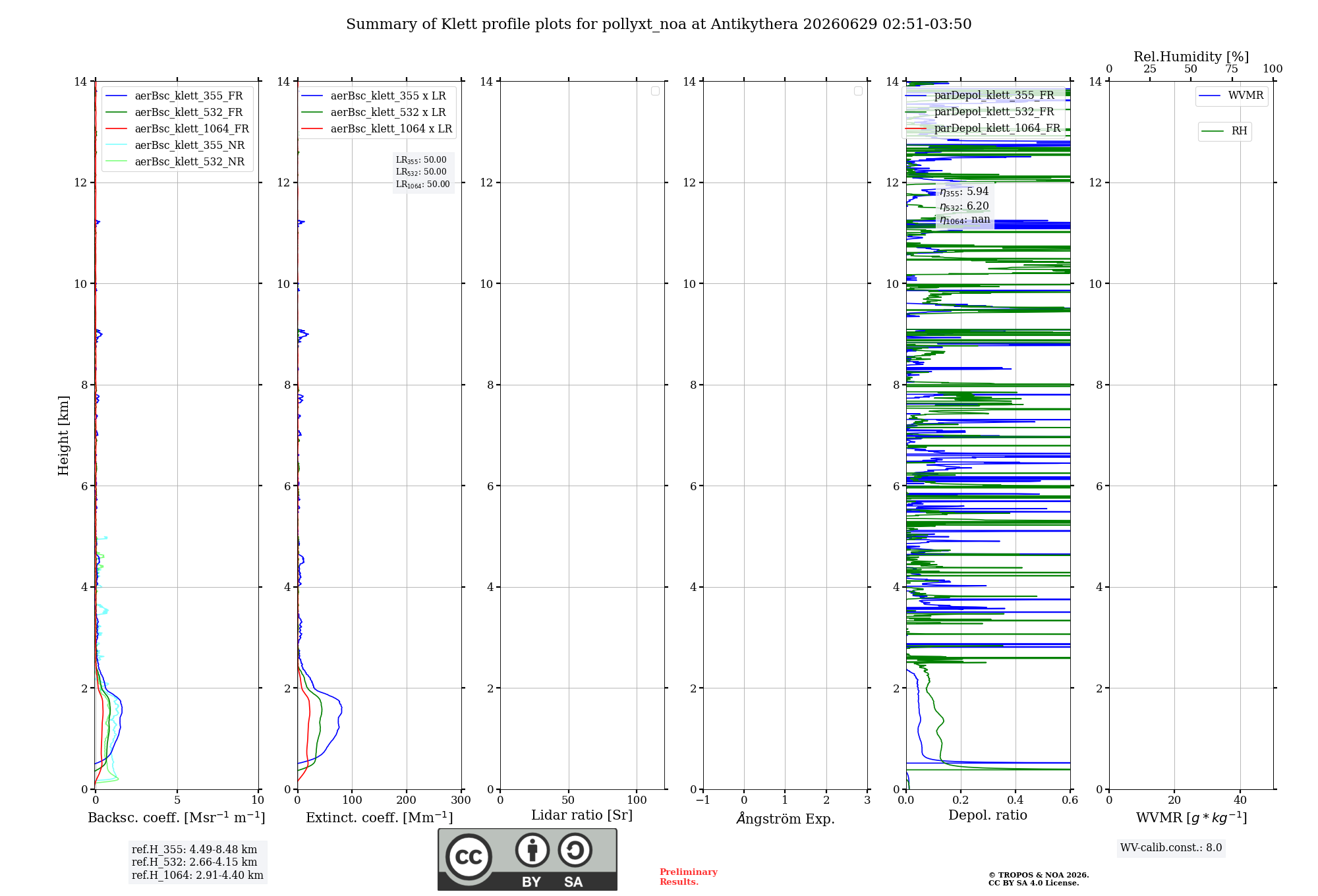The image size is (1318, 896).
Task: Click the η532: 6.20 annotation
Action: click(964, 206)
